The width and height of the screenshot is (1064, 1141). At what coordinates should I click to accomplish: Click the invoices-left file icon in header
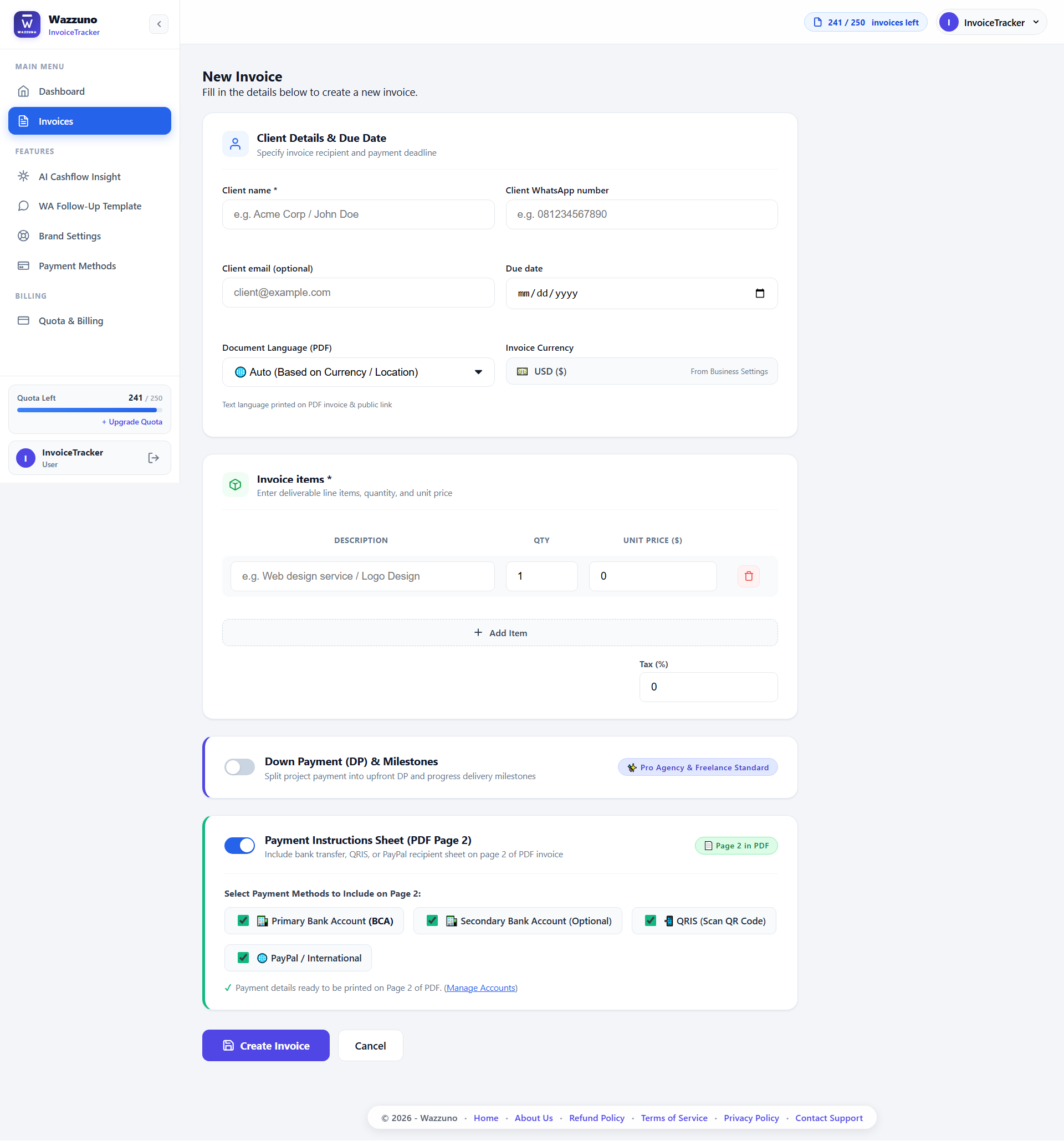[x=818, y=22]
